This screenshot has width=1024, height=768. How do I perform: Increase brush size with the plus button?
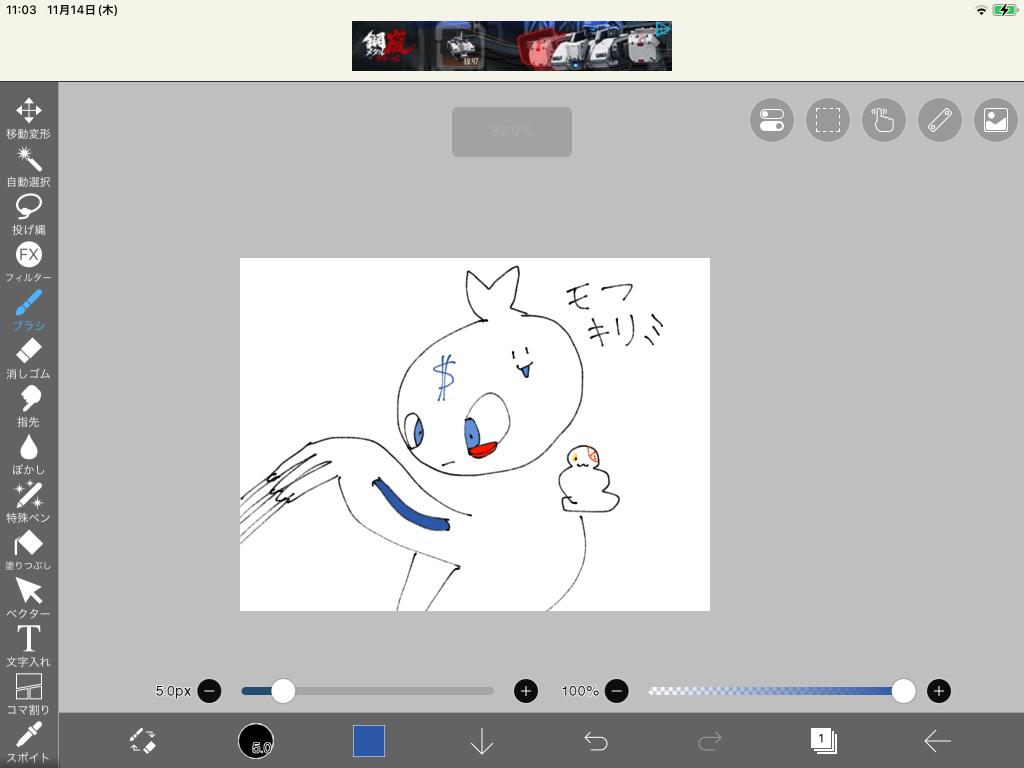(x=526, y=691)
